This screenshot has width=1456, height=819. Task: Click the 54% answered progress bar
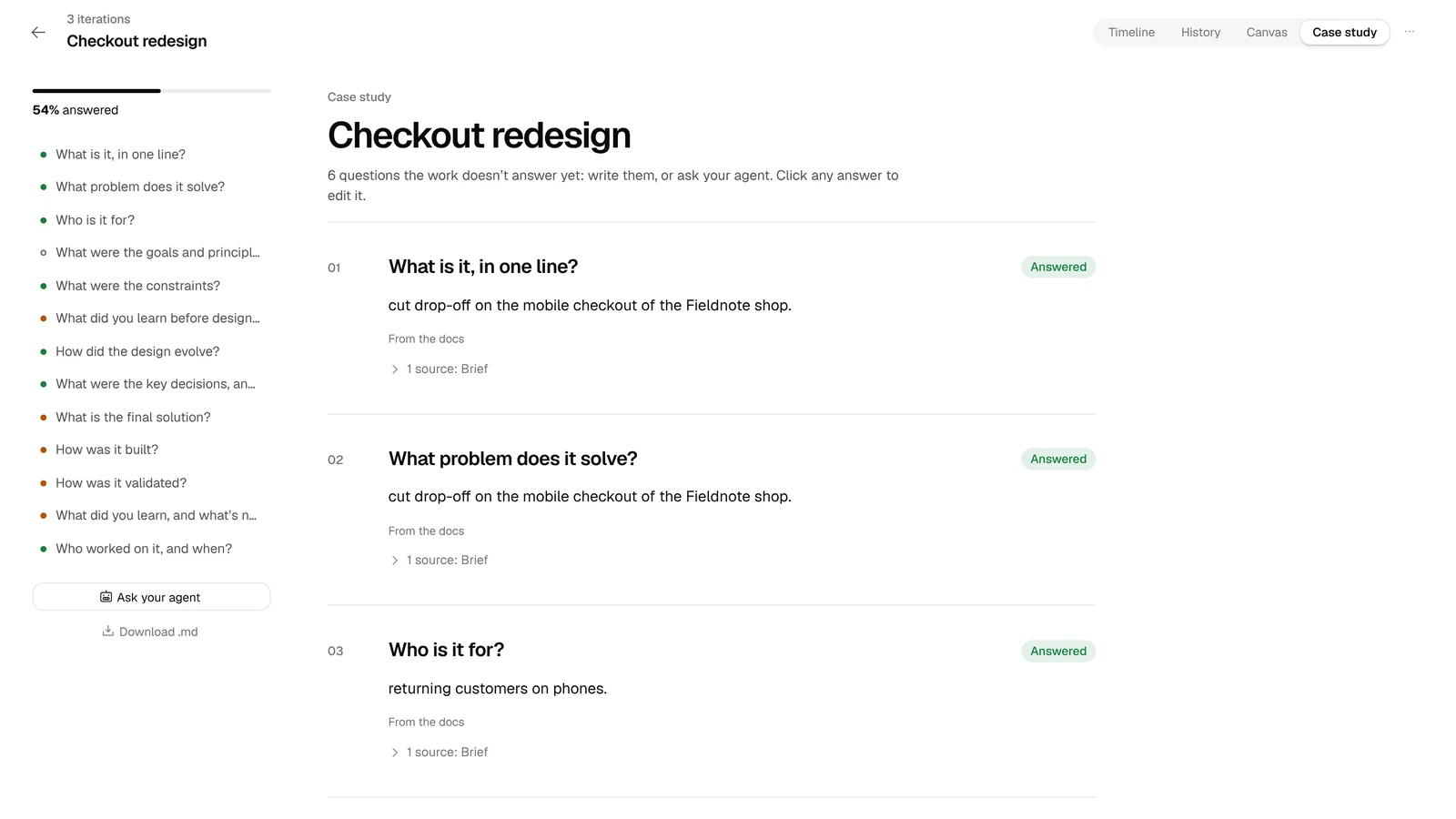151,91
